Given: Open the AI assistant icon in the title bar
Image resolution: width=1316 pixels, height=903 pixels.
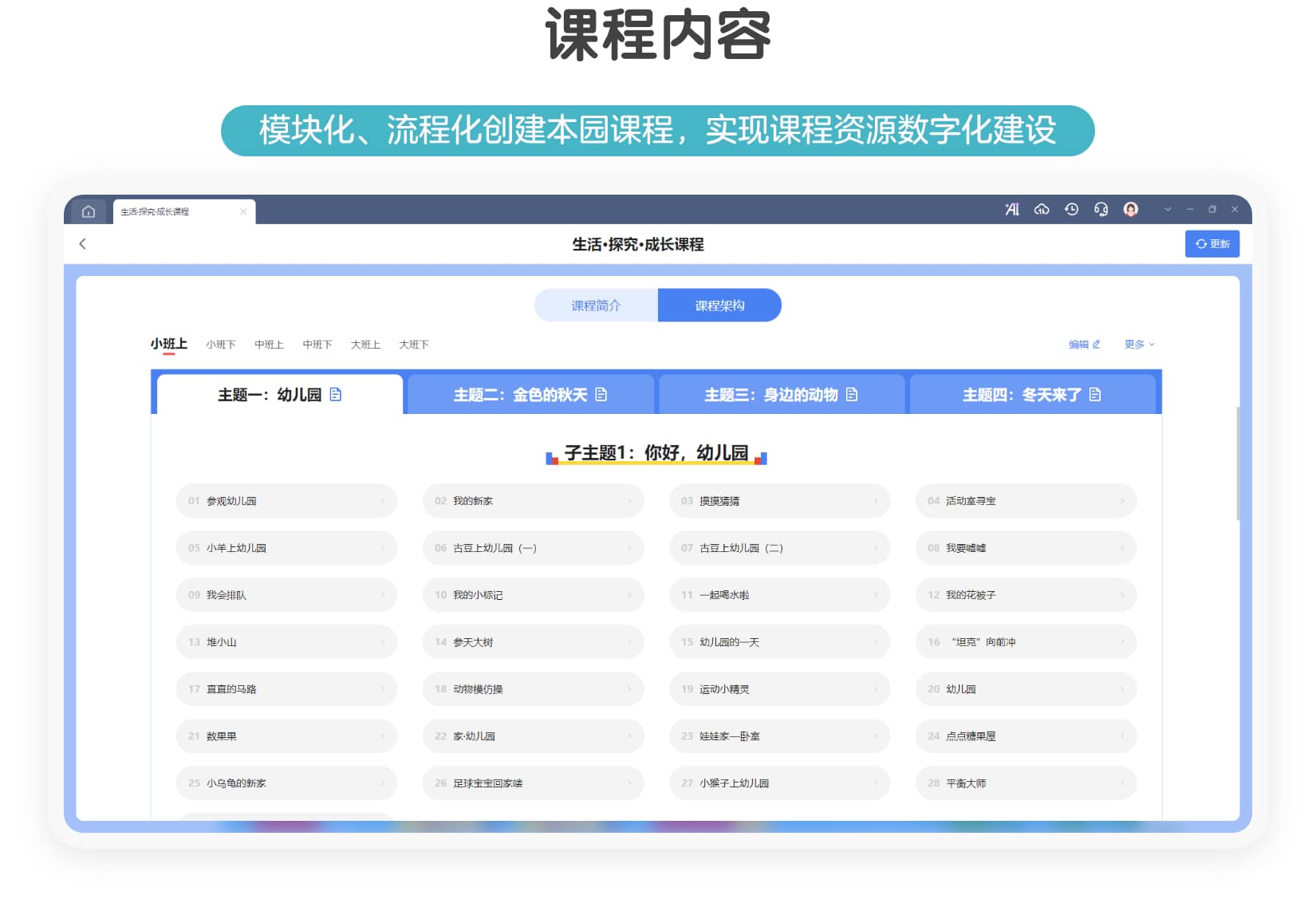Looking at the screenshot, I should pyautogui.click(x=1011, y=209).
